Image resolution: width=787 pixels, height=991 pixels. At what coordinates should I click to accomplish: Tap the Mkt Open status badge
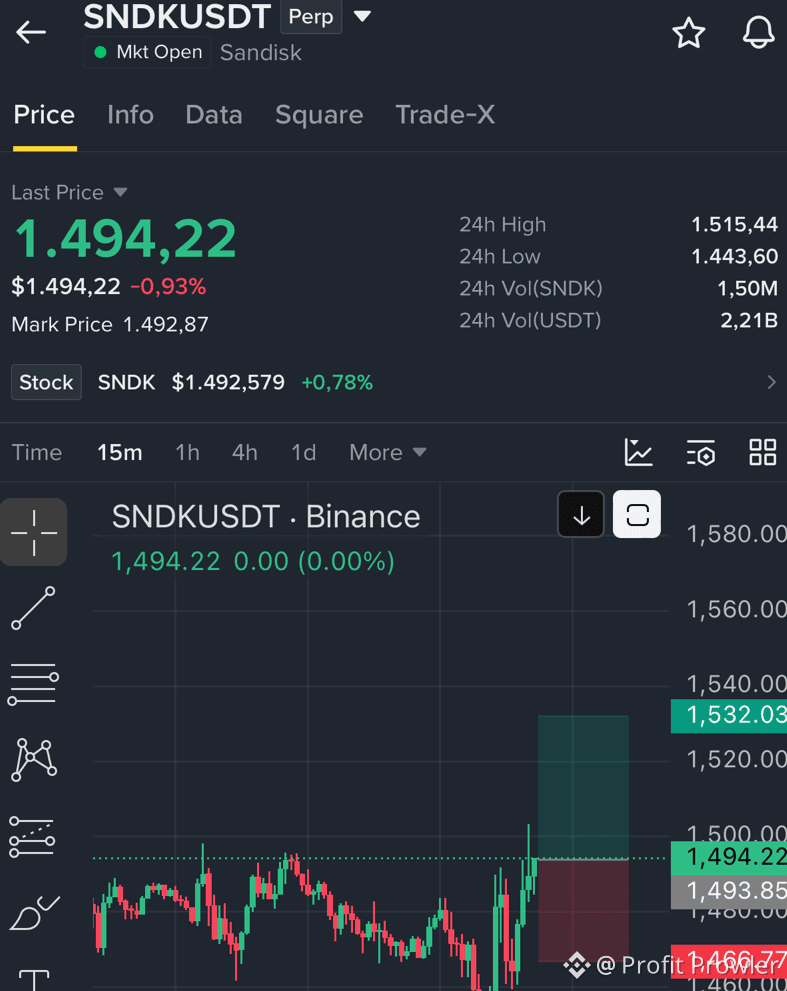click(x=147, y=52)
